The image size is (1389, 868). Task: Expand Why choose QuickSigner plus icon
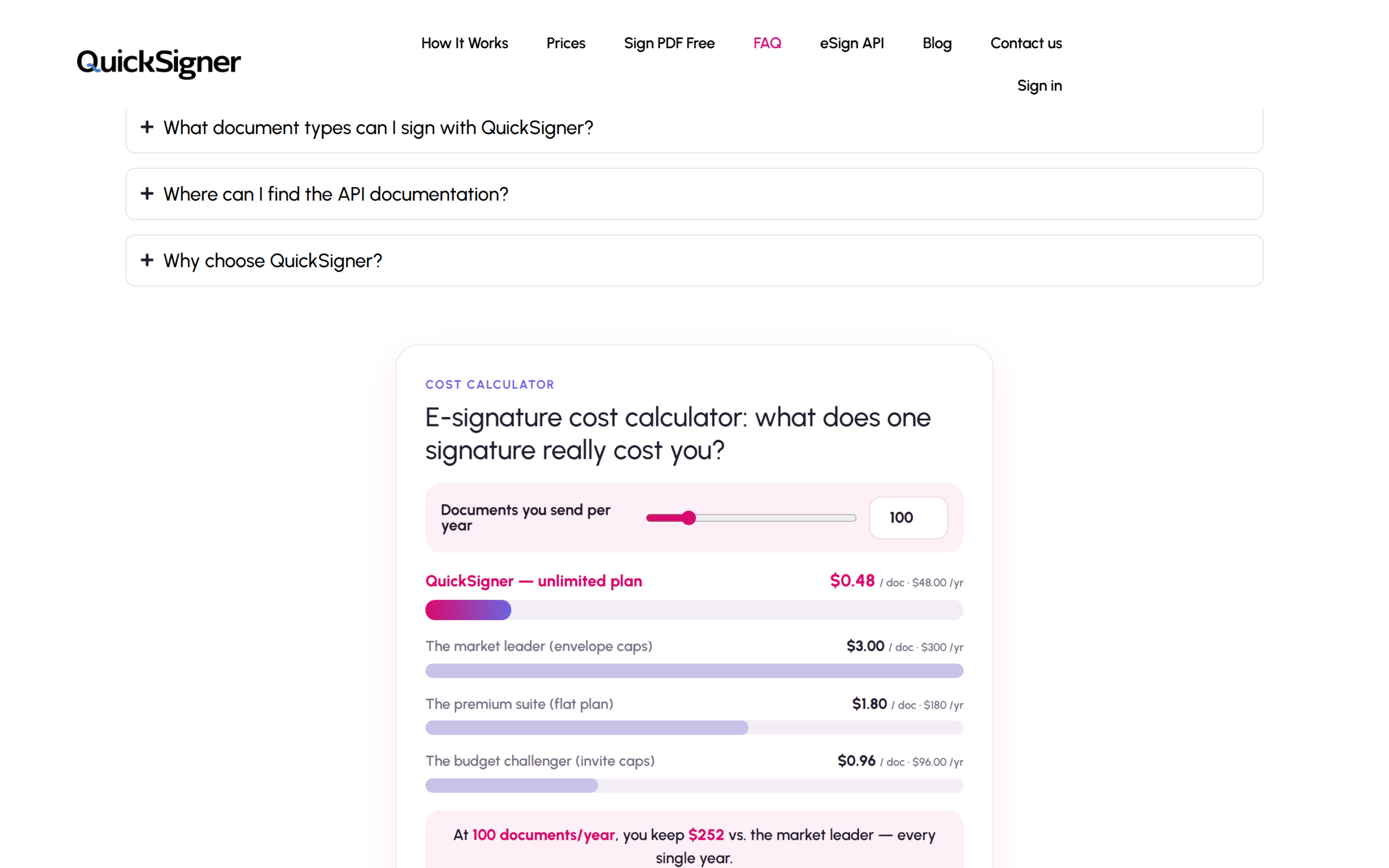(147, 260)
